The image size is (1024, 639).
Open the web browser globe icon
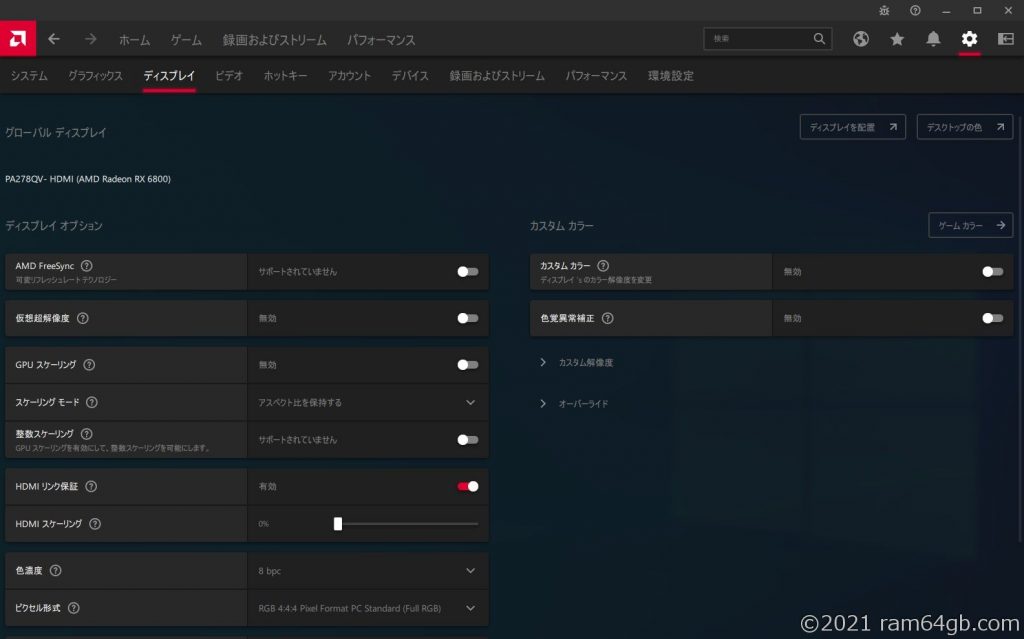click(861, 39)
